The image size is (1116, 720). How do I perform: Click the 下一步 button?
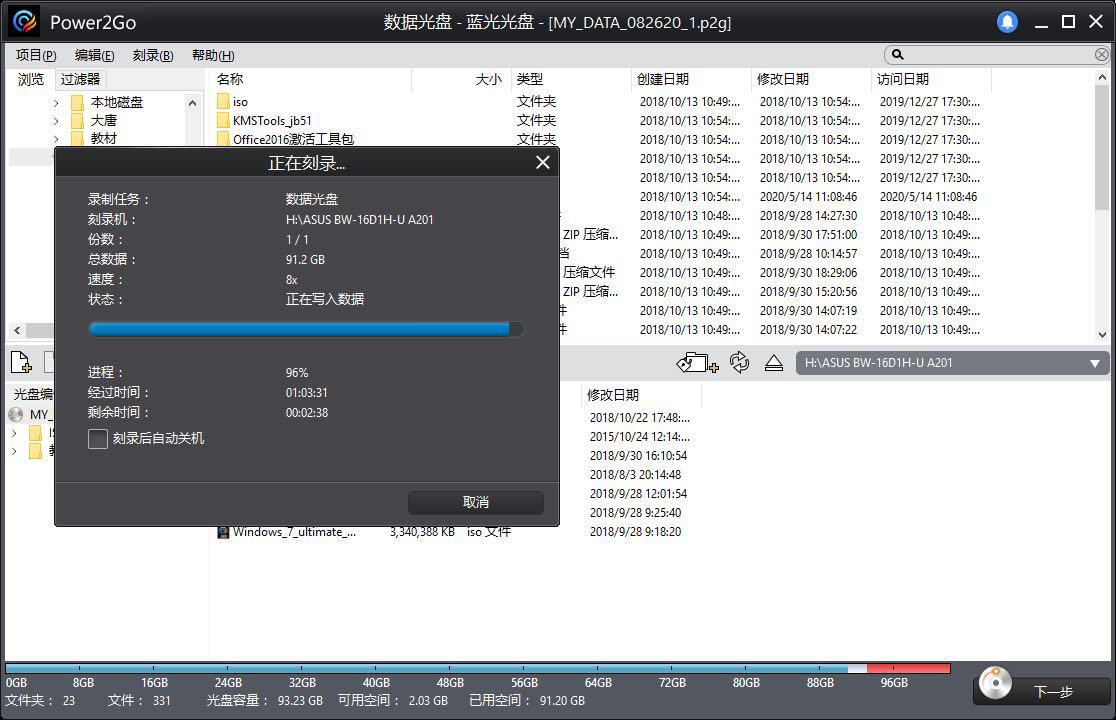1053,692
